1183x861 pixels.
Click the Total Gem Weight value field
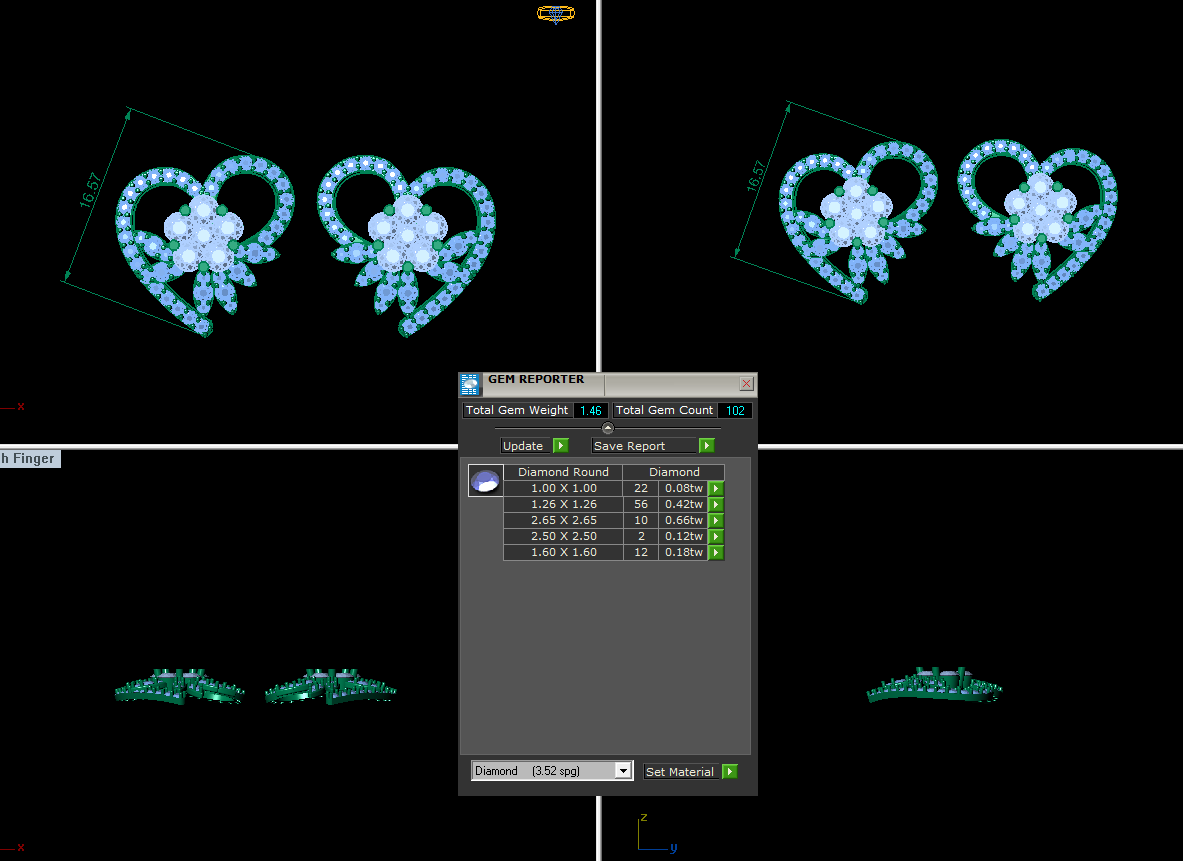[590, 411]
